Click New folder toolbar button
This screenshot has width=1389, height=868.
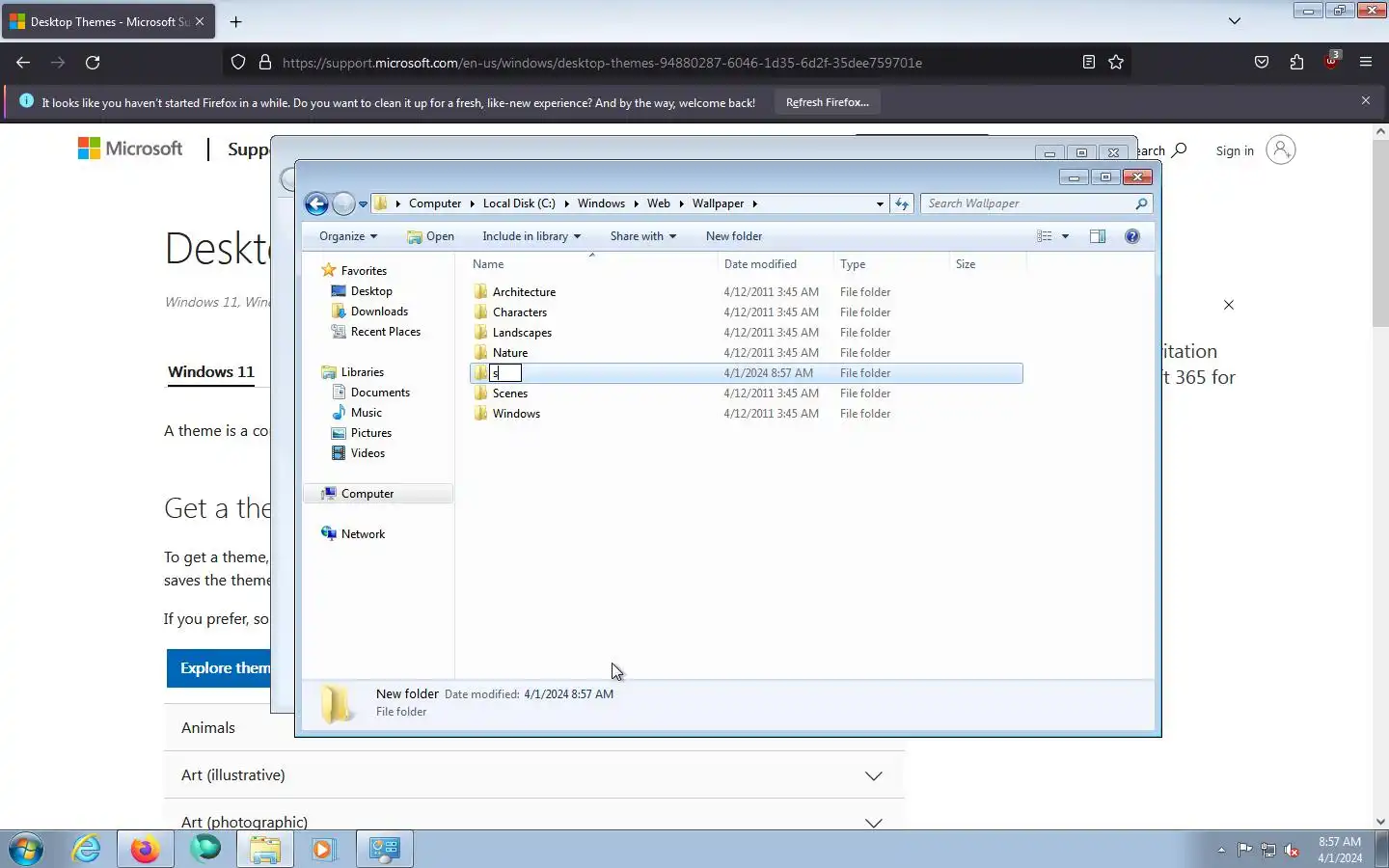tap(734, 236)
